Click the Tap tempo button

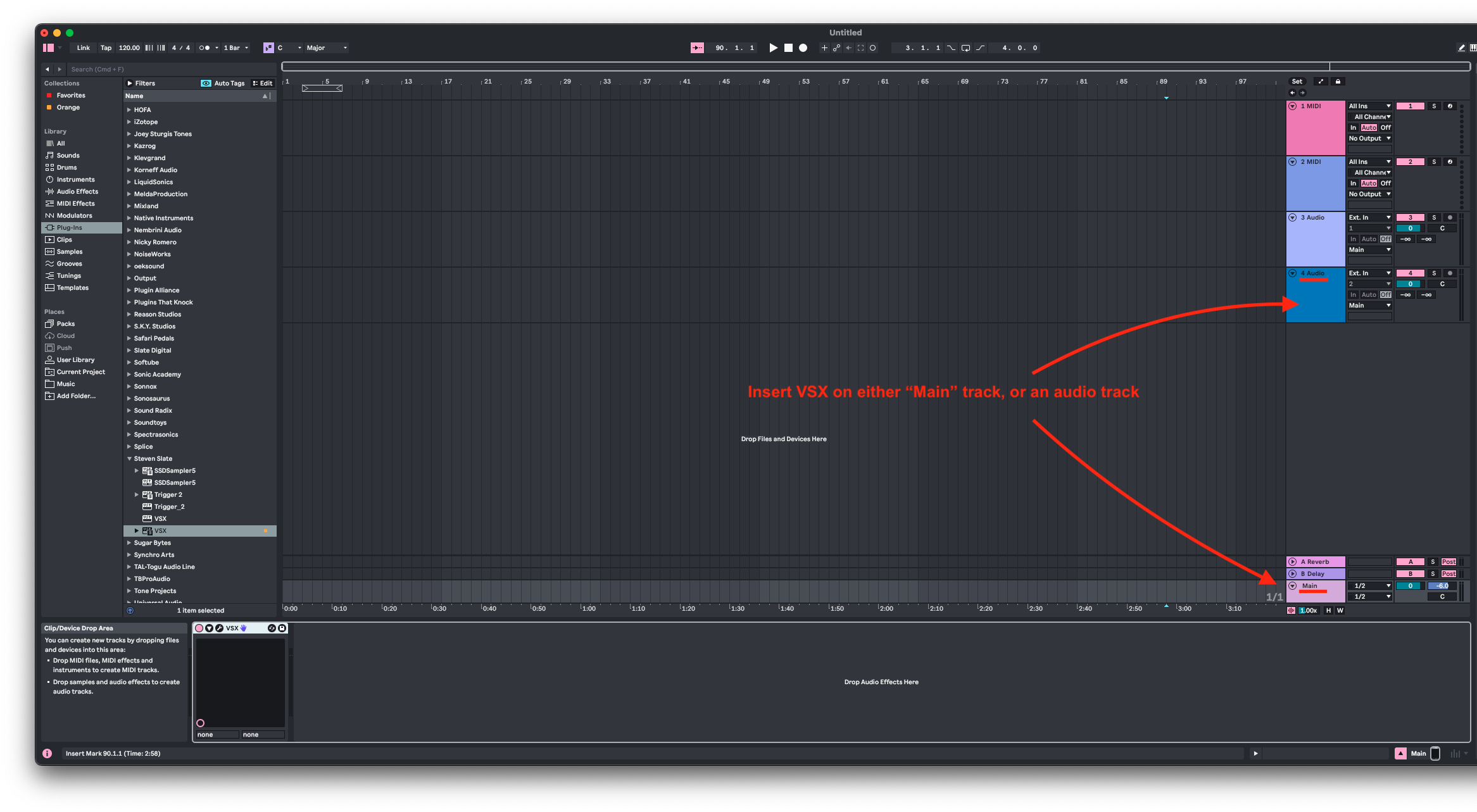106,48
